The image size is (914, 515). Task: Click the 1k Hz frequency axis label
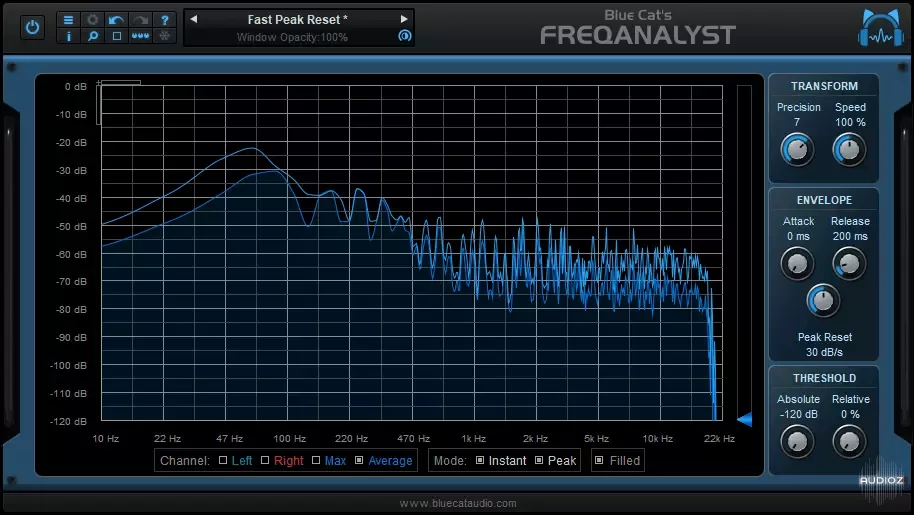click(x=473, y=439)
